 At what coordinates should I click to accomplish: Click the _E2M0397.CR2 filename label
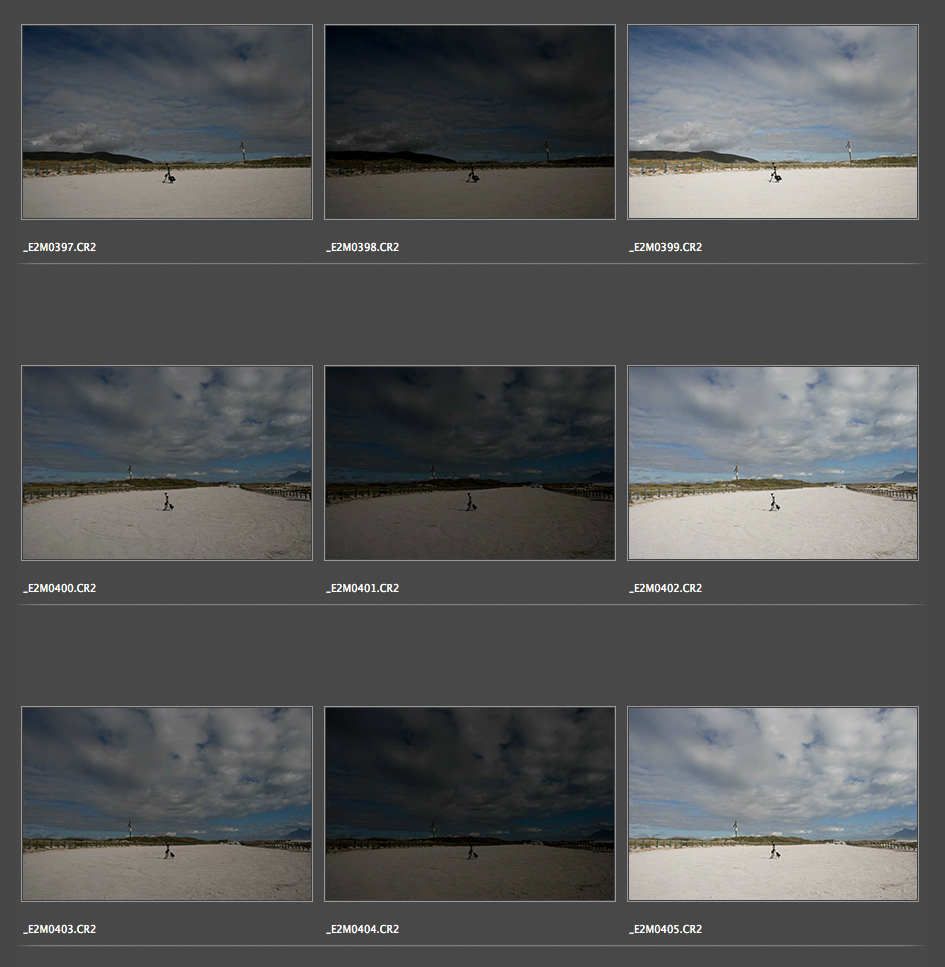(60, 247)
